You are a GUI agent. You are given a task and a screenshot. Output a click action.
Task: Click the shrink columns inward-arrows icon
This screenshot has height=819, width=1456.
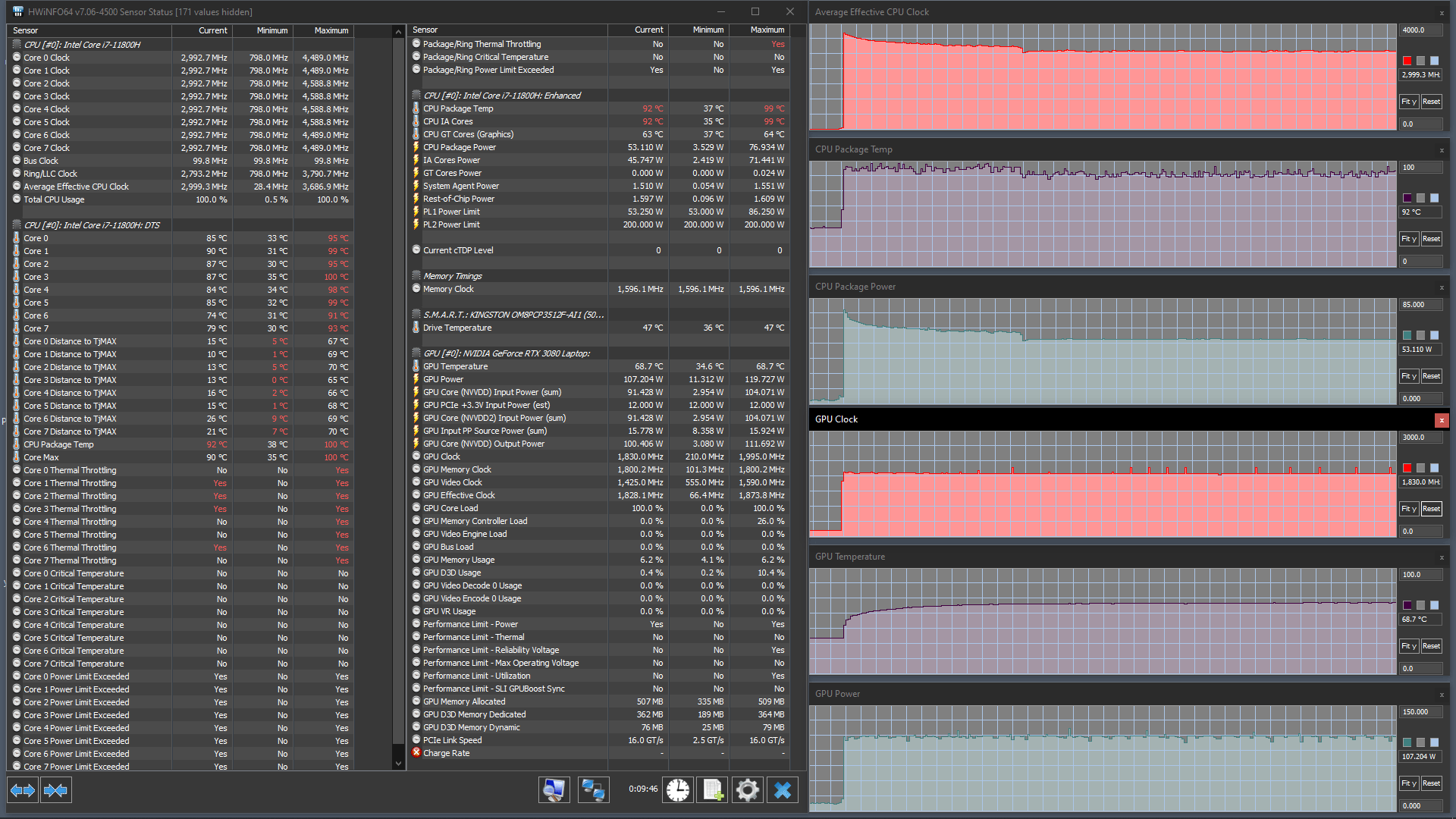tap(55, 790)
